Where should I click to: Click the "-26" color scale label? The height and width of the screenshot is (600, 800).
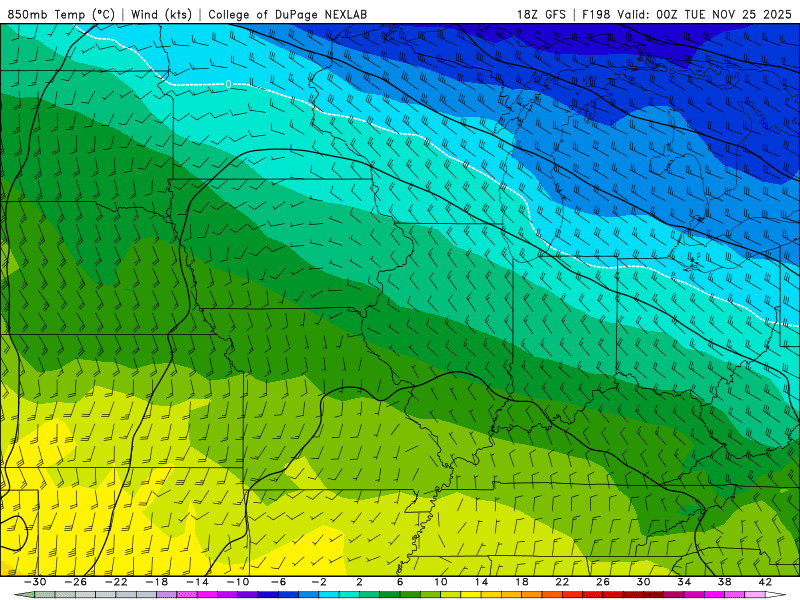tap(76, 582)
